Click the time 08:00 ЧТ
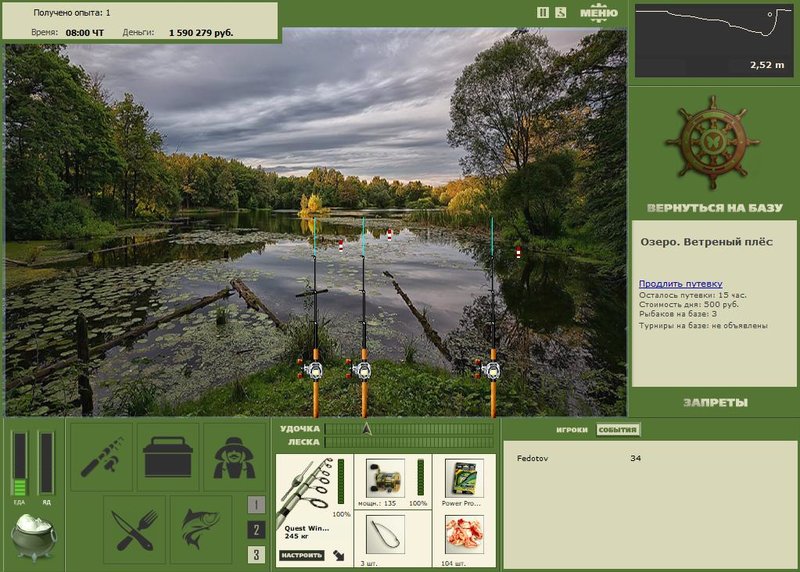 [x=85, y=33]
